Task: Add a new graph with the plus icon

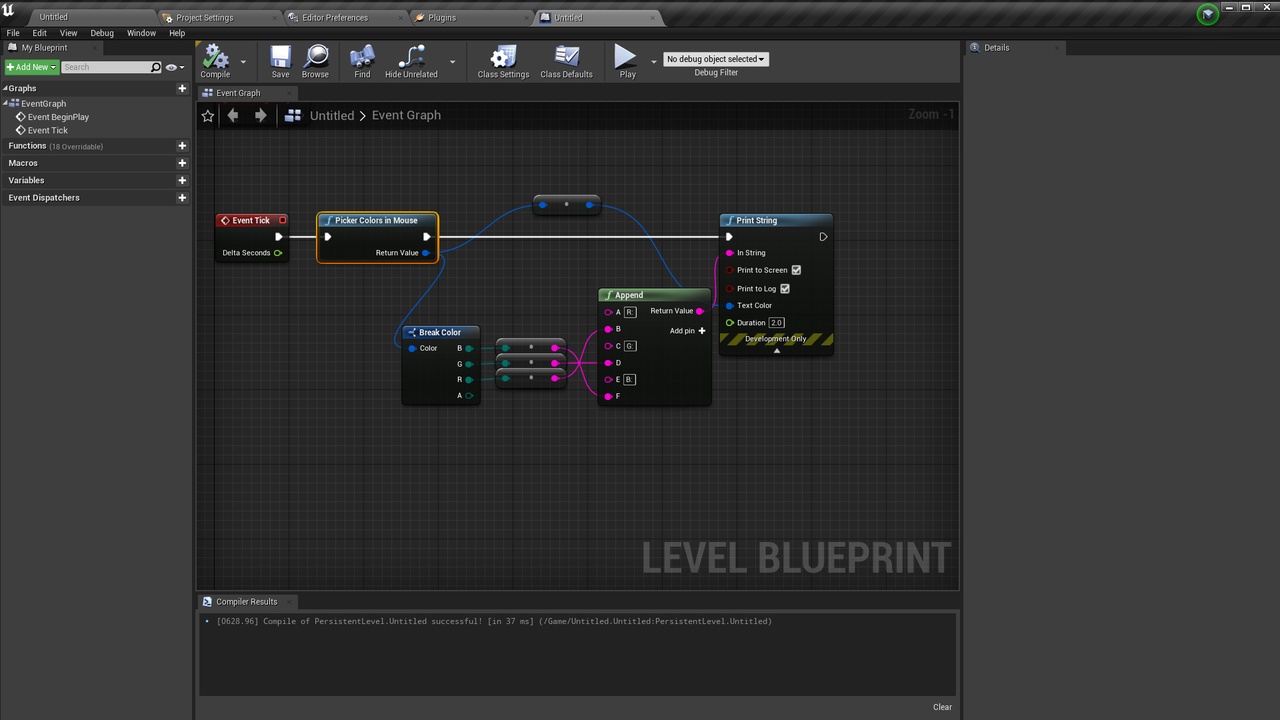Action: coord(182,88)
